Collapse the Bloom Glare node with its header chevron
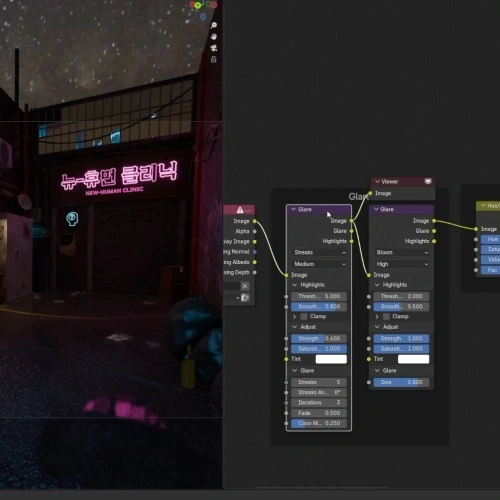This screenshot has width=500, height=500. point(376,209)
